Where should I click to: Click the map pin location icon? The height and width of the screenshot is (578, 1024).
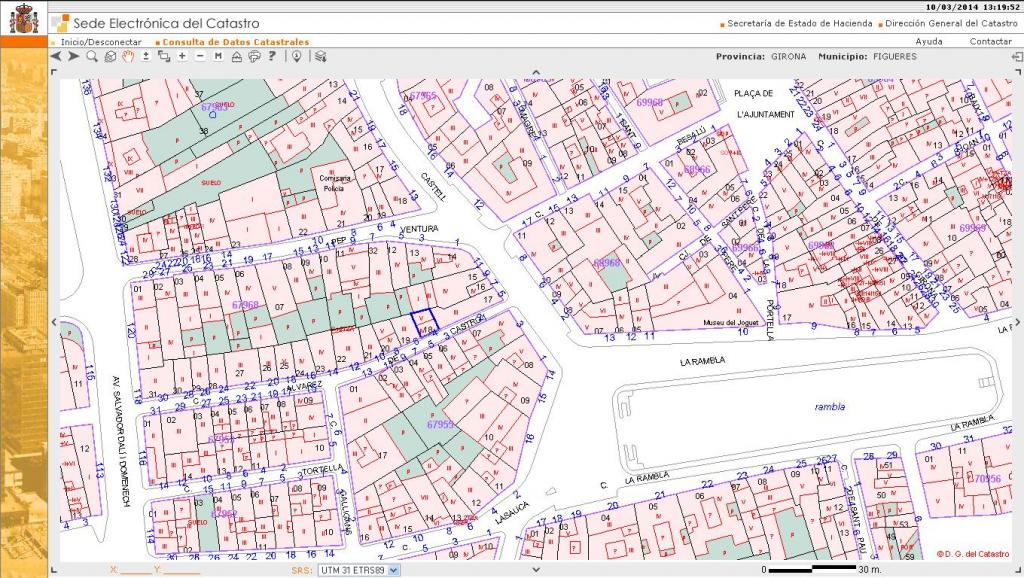click(297, 57)
